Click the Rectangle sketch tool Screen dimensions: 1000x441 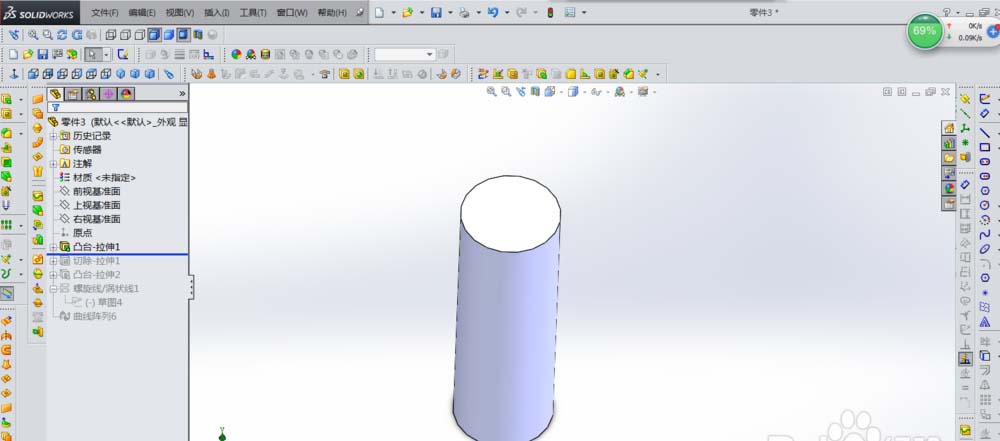coord(985,147)
